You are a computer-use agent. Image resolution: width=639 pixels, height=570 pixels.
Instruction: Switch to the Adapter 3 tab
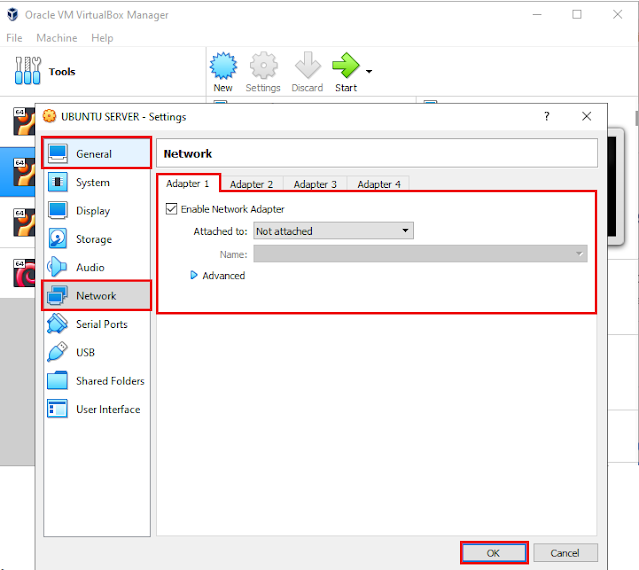[315, 184]
